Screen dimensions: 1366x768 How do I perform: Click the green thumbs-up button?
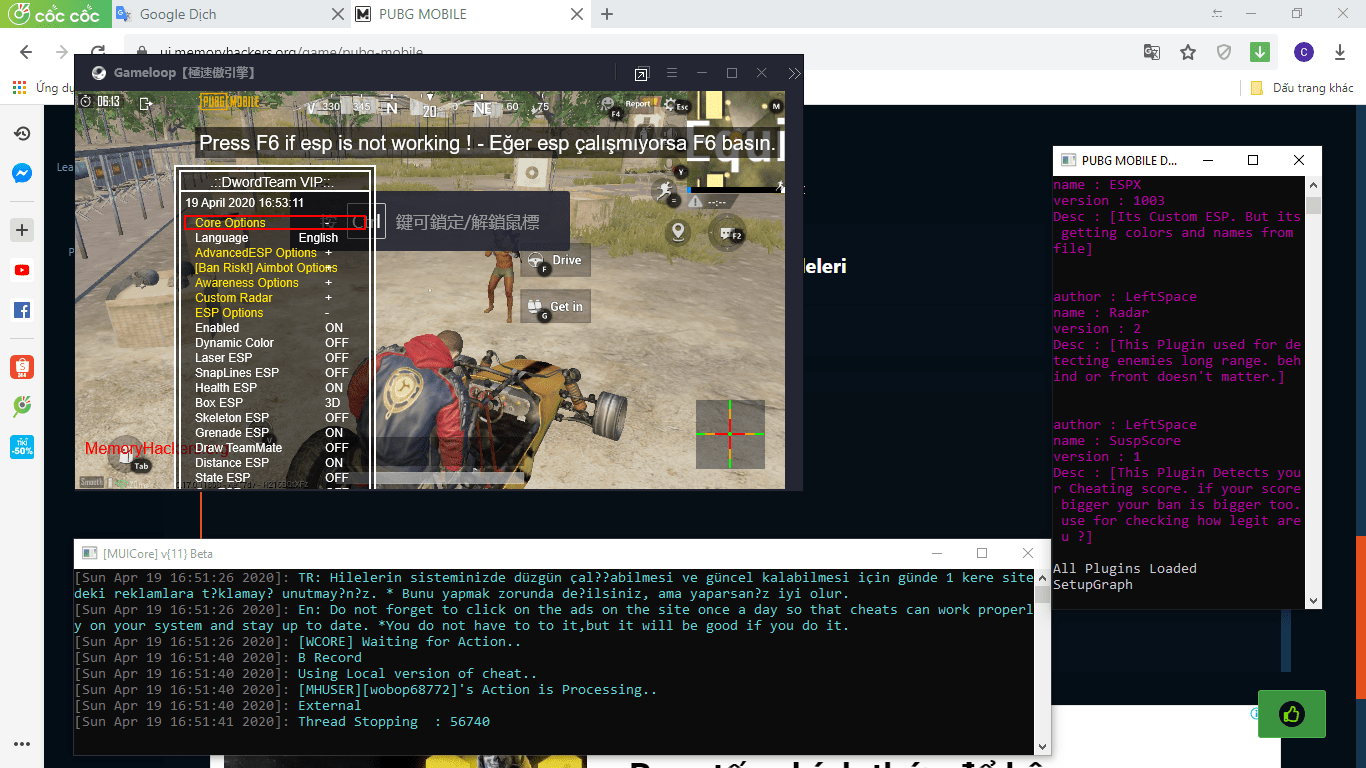tap(1291, 714)
